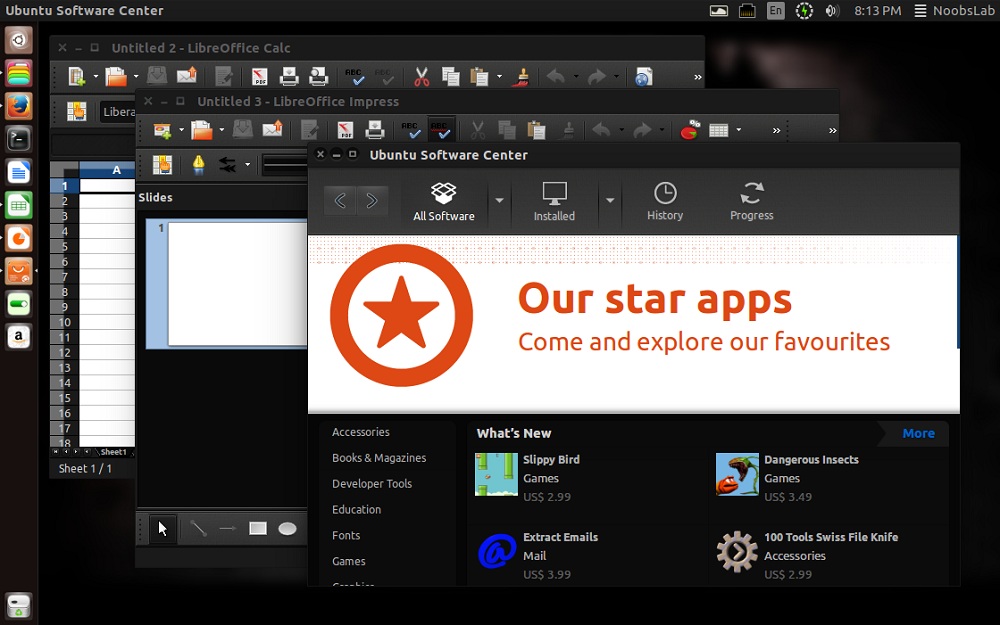Switch to Sheet1 tab in Calc
This screenshot has height=625, width=1000.
(113, 452)
